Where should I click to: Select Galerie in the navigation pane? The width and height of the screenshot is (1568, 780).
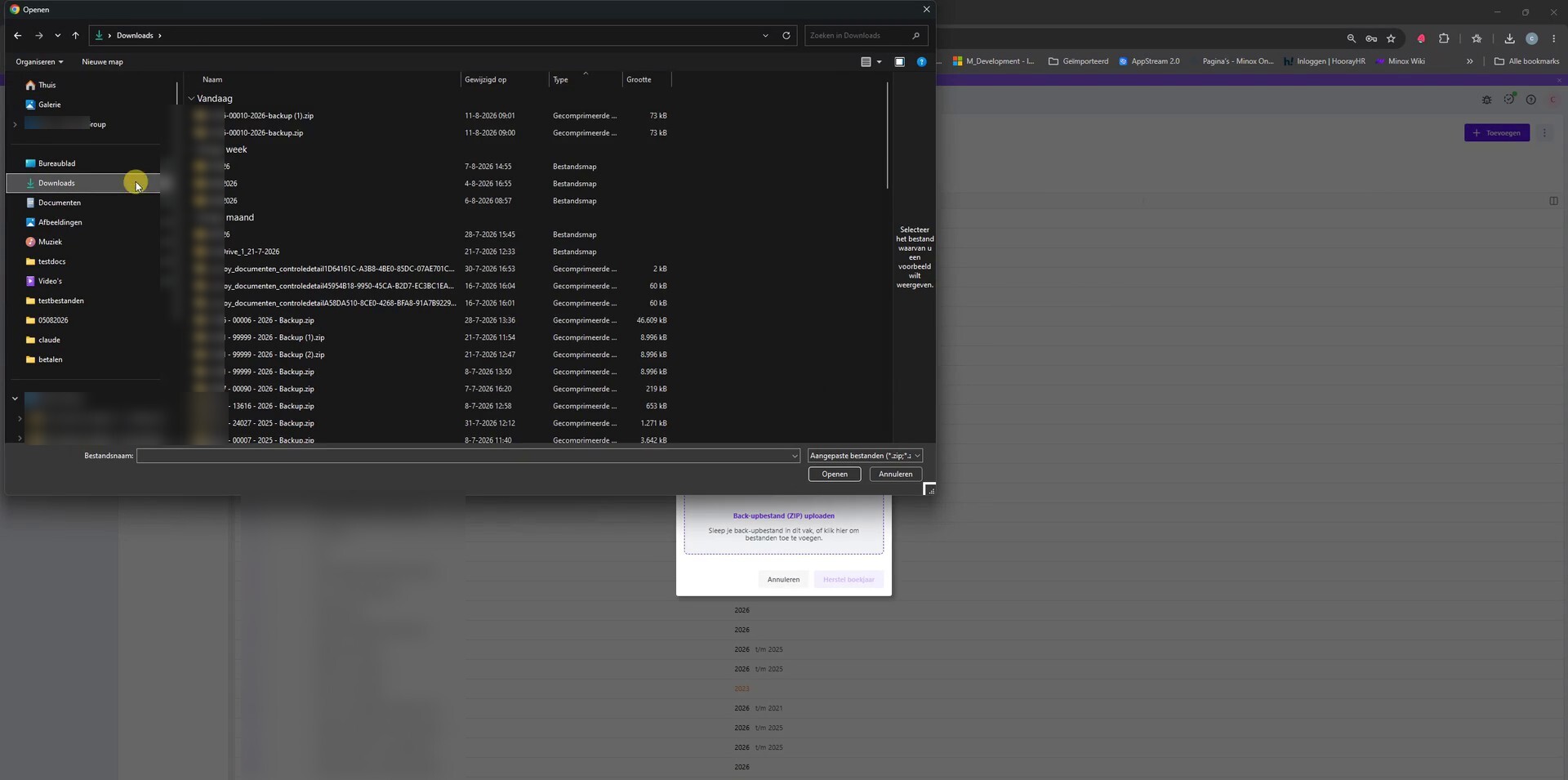tap(49, 105)
